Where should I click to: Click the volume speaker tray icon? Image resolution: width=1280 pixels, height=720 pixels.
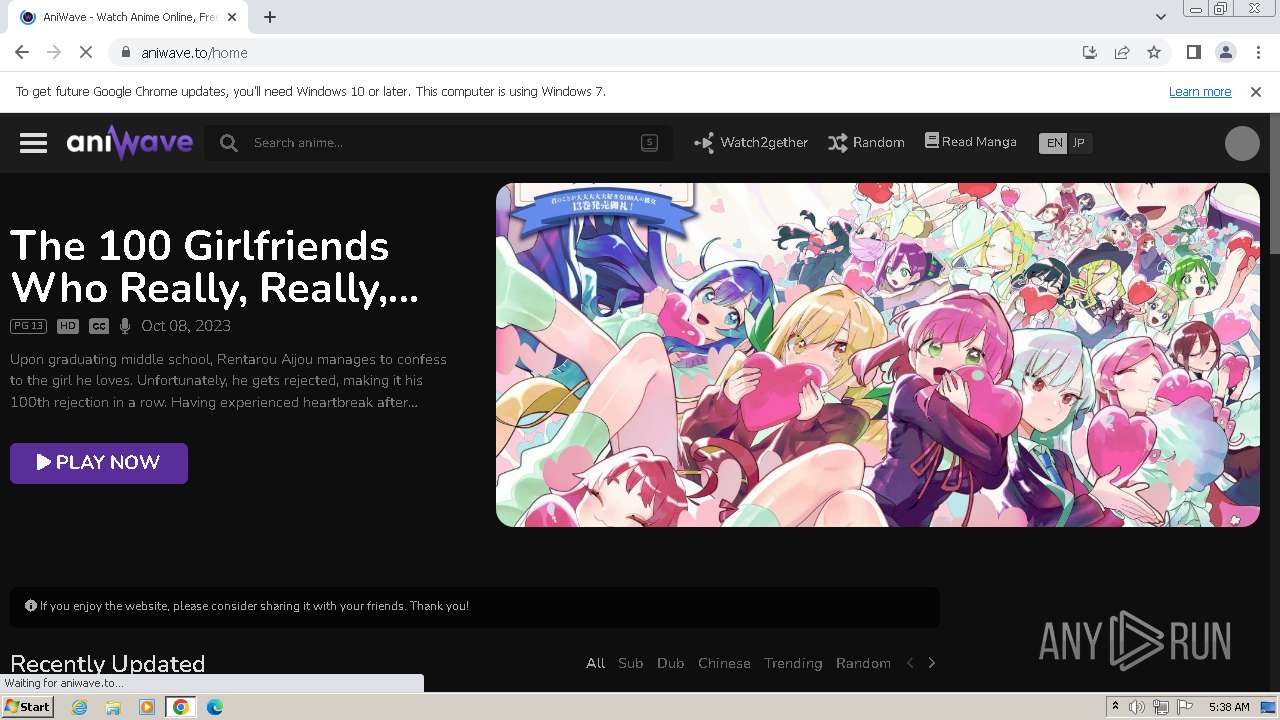1137,707
